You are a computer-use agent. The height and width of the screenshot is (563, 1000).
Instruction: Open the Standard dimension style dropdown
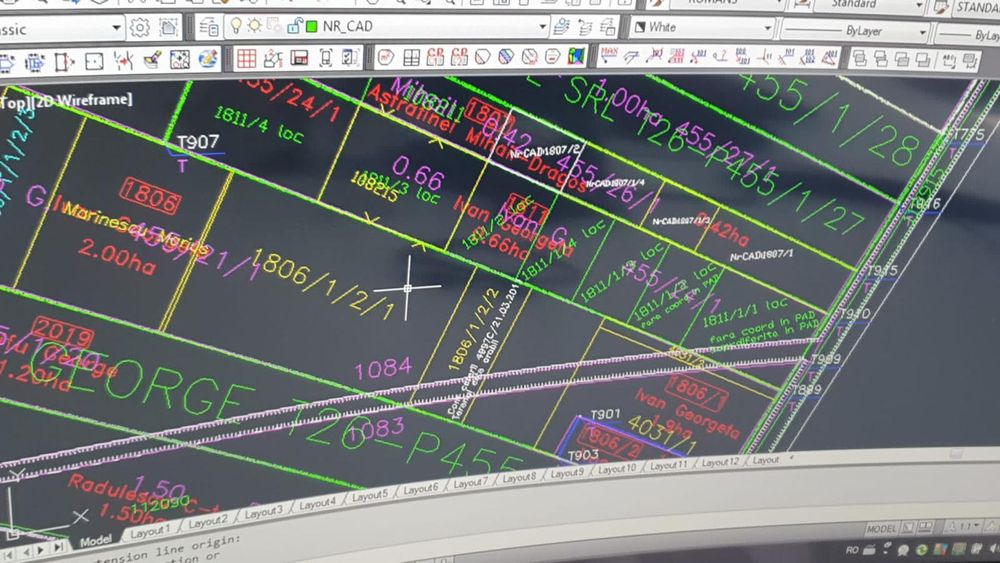pos(919,5)
